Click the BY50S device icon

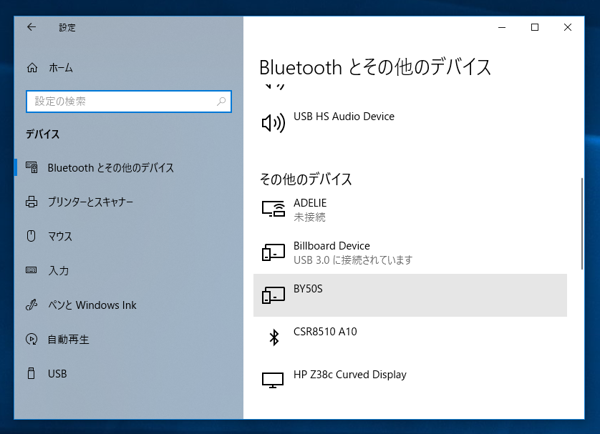pyautogui.click(x=273, y=295)
